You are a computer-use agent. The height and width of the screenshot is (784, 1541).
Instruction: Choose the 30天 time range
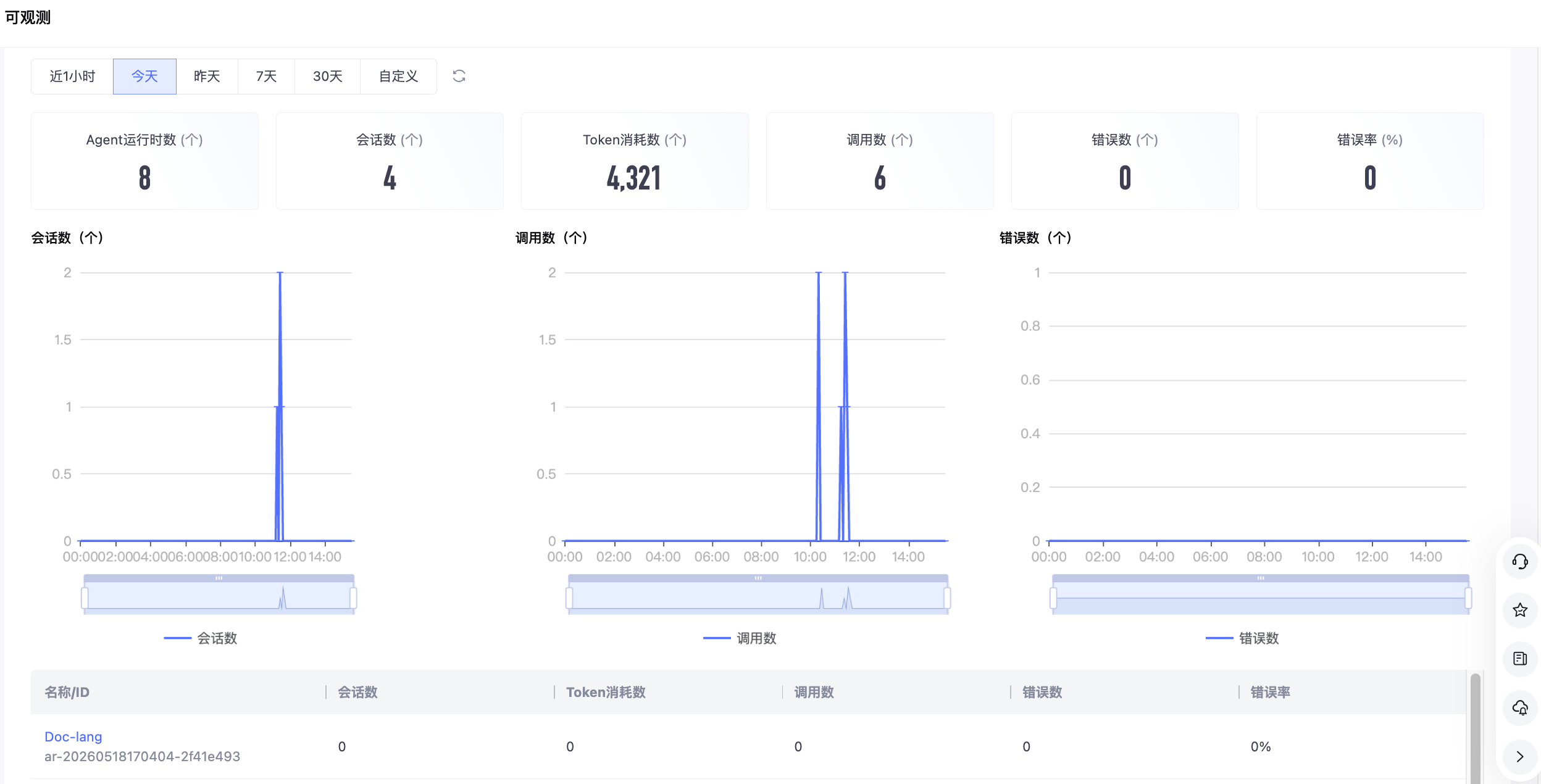click(327, 77)
